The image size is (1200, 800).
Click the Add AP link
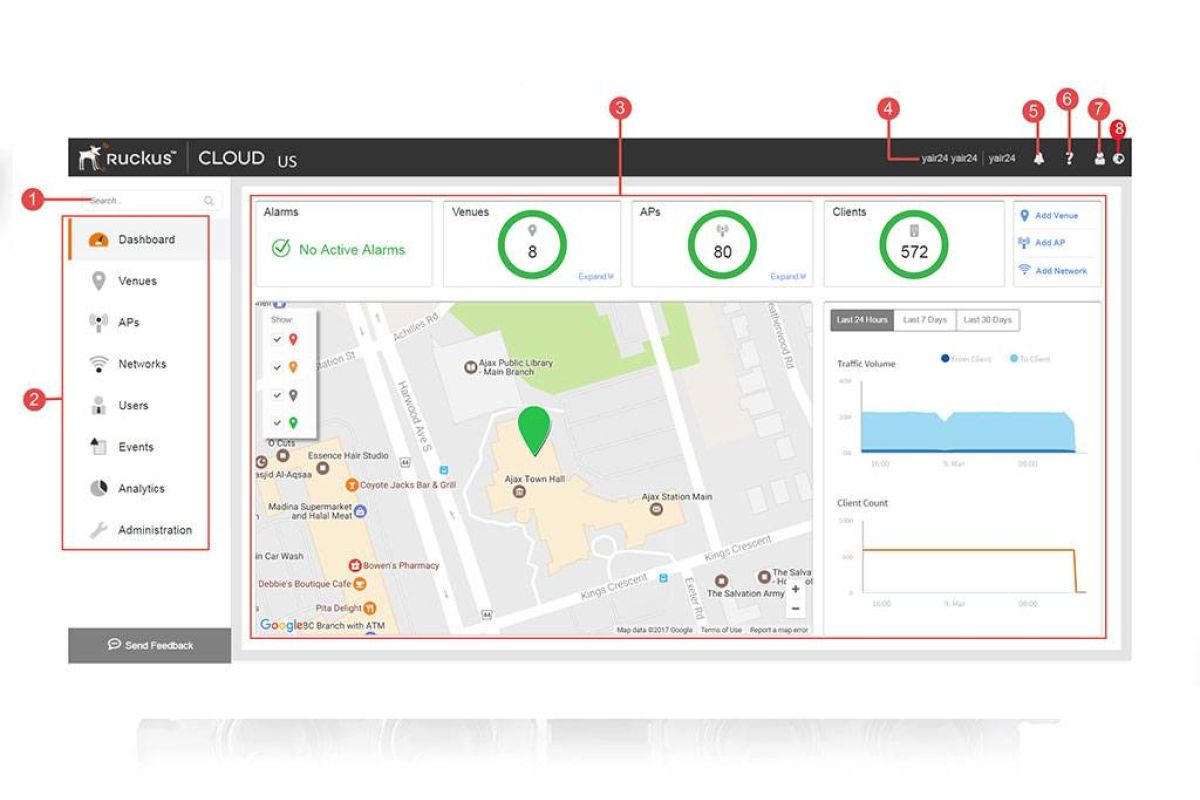[1050, 243]
